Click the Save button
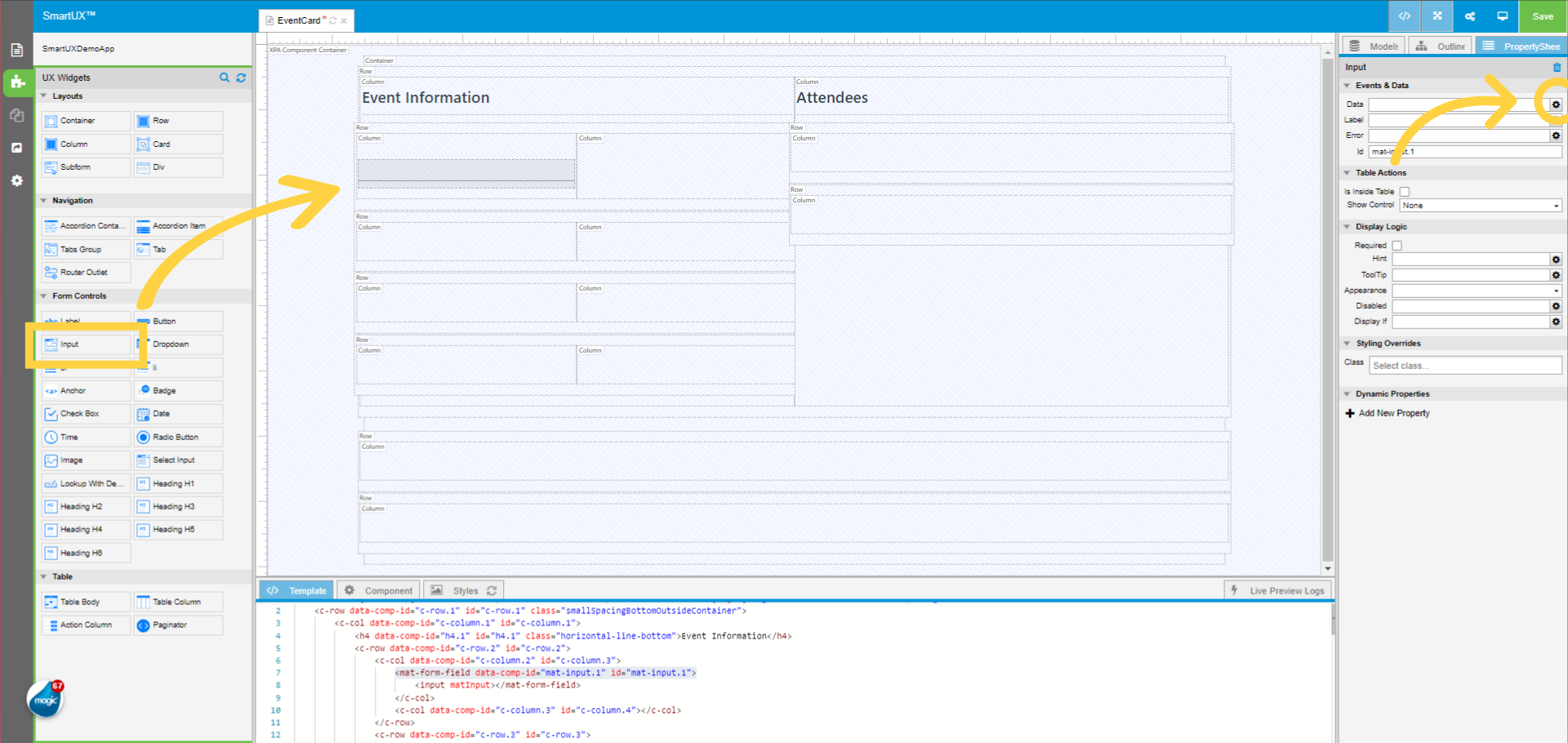 (x=1543, y=16)
